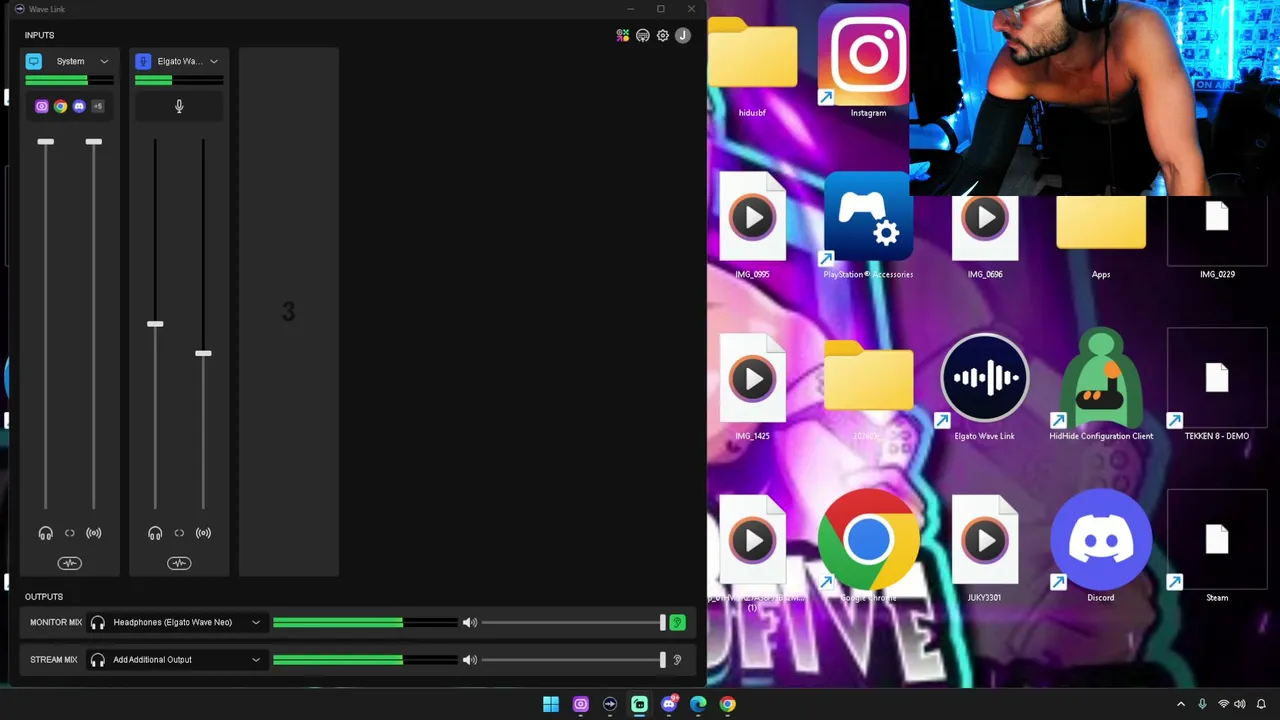Open the colorful app marketplace icon
1280x720 pixels.
pyautogui.click(x=623, y=36)
